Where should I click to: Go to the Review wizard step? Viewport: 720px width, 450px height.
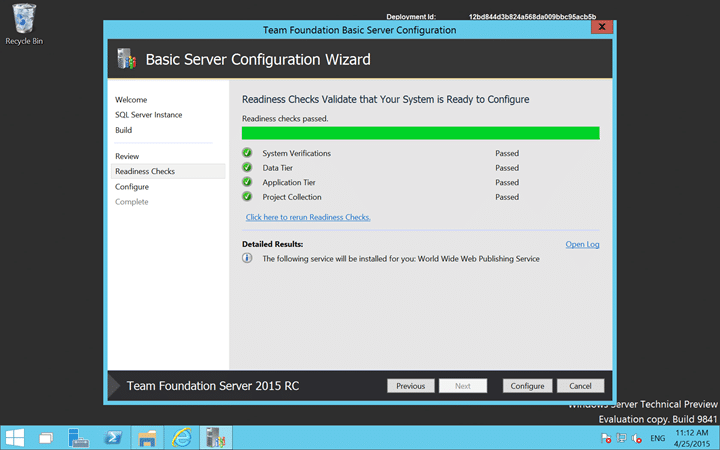(127, 156)
